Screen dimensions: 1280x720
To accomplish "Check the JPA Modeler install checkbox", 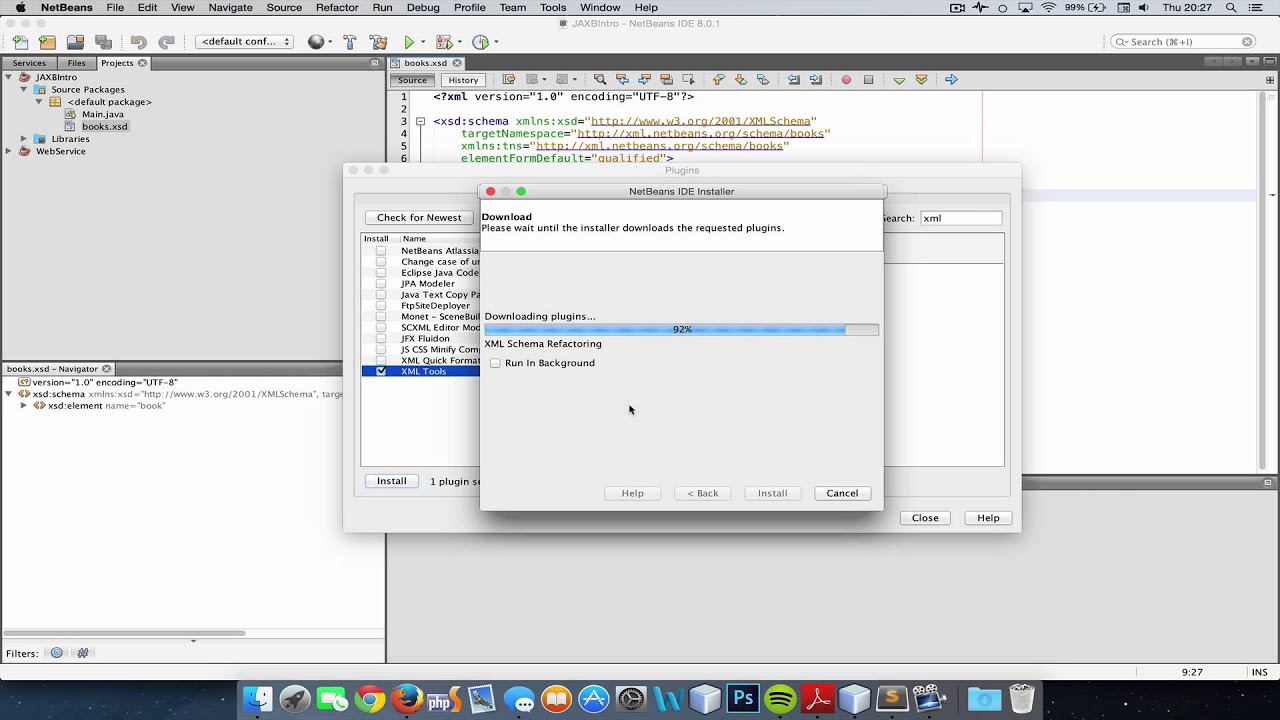I will coord(381,284).
